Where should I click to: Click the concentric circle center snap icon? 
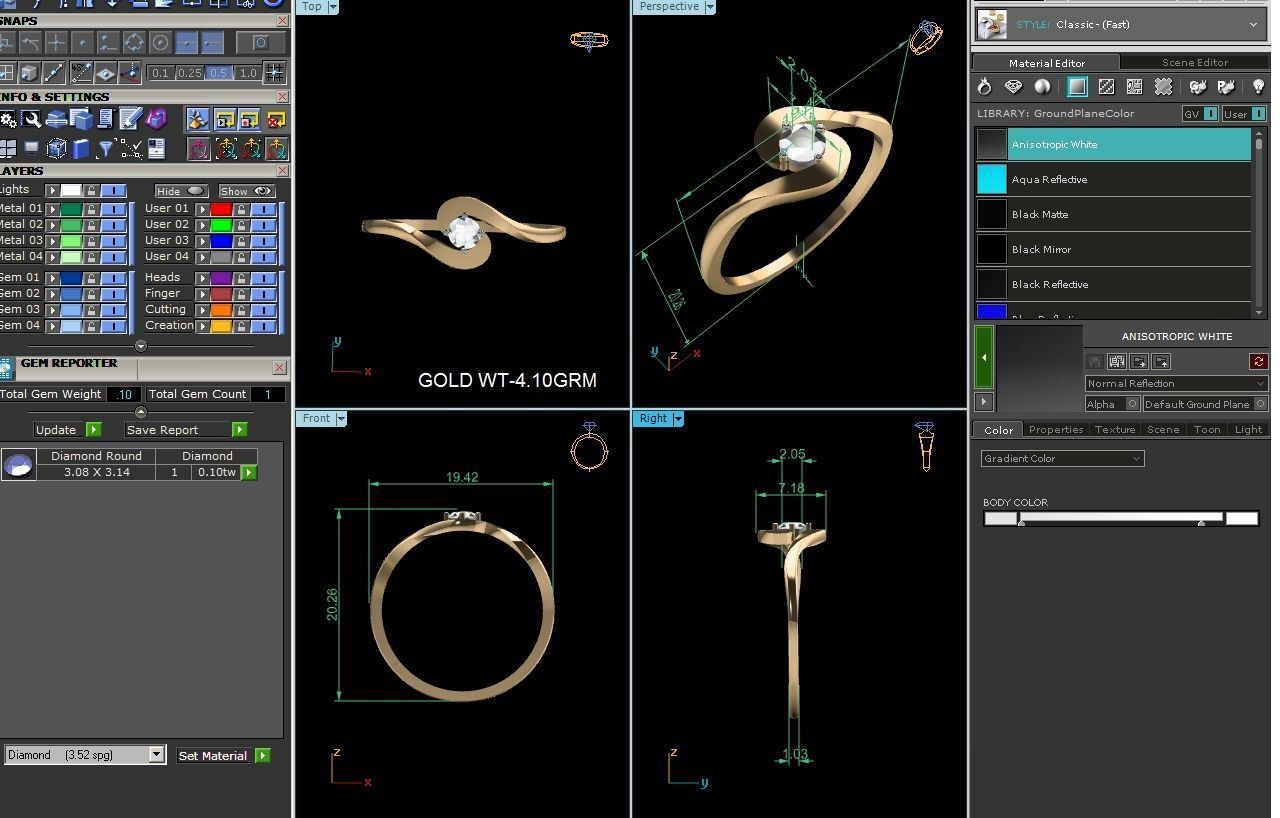pos(160,42)
